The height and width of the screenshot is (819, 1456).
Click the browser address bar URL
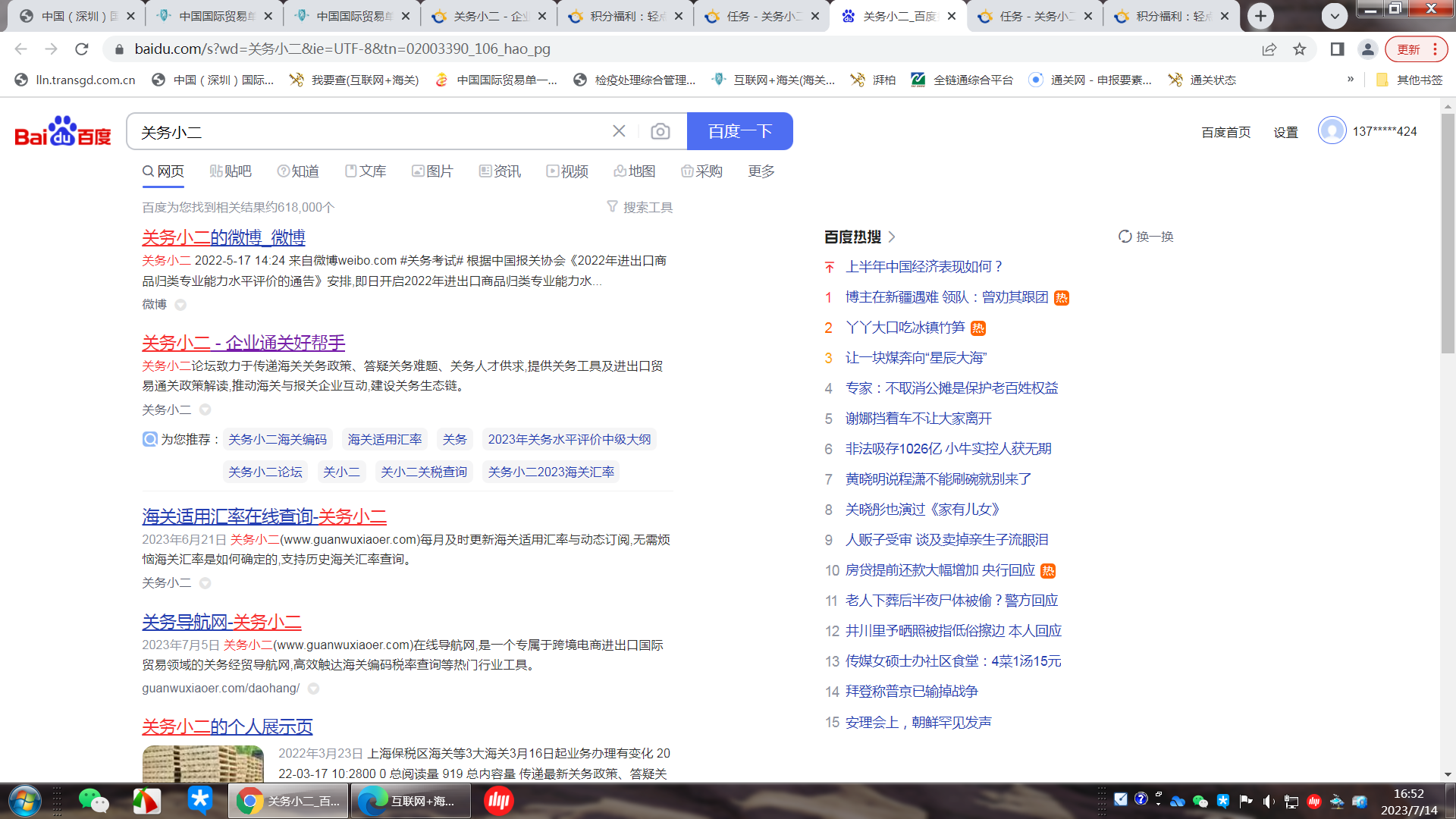click(343, 49)
